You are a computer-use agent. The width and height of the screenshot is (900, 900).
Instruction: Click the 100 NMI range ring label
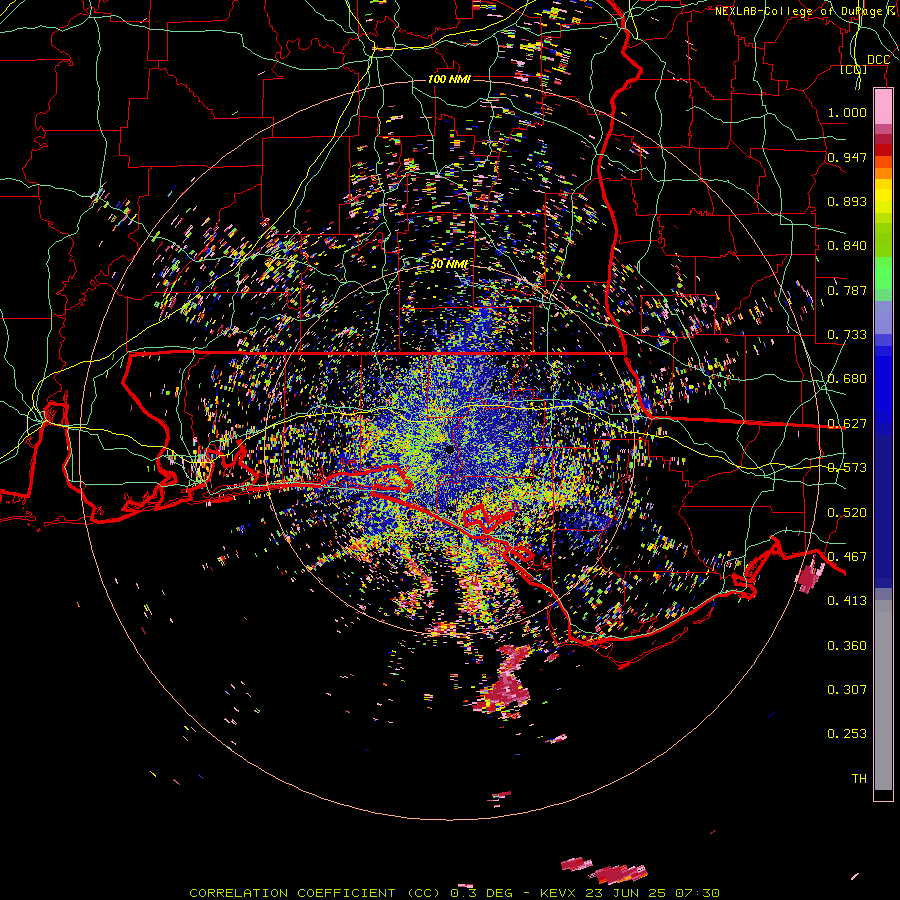449,79
